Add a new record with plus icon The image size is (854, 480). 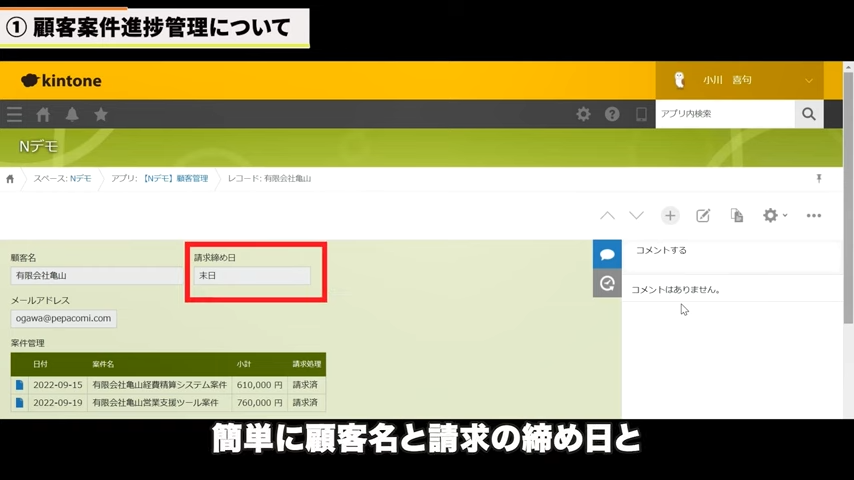pyautogui.click(x=670, y=216)
